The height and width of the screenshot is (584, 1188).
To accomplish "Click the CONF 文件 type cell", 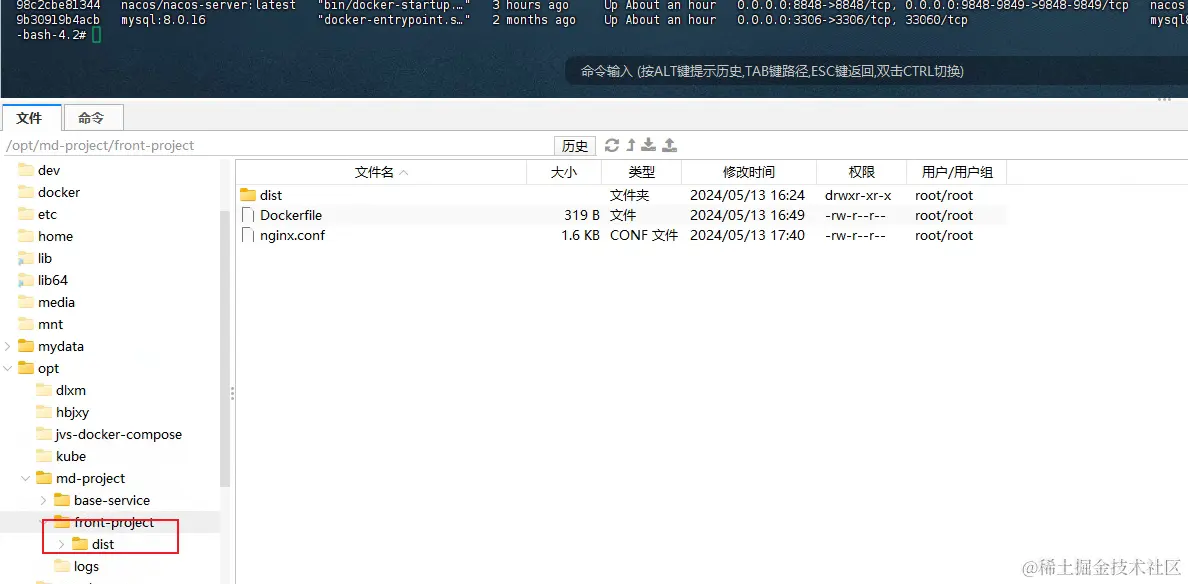I will tap(643, 236).
